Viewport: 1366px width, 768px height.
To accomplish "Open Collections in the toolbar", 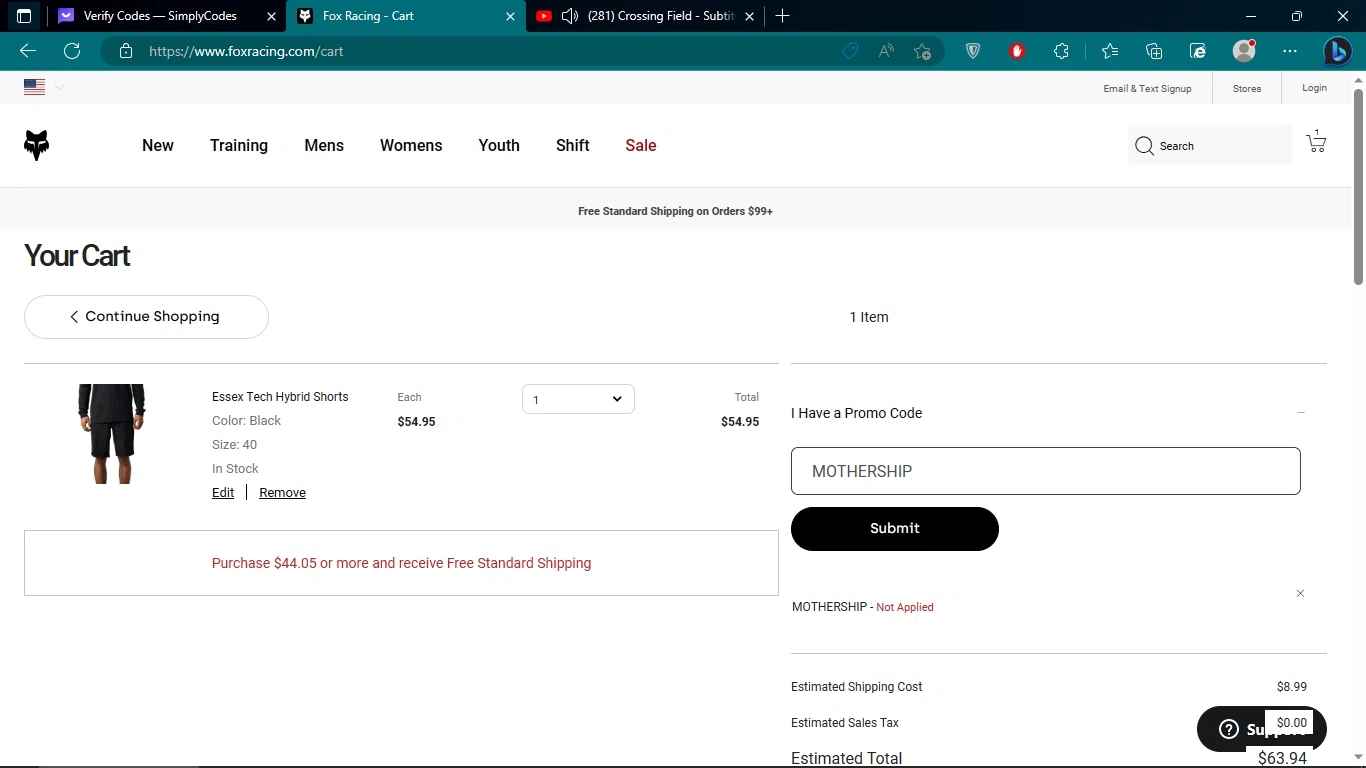I will (1154, 51).
